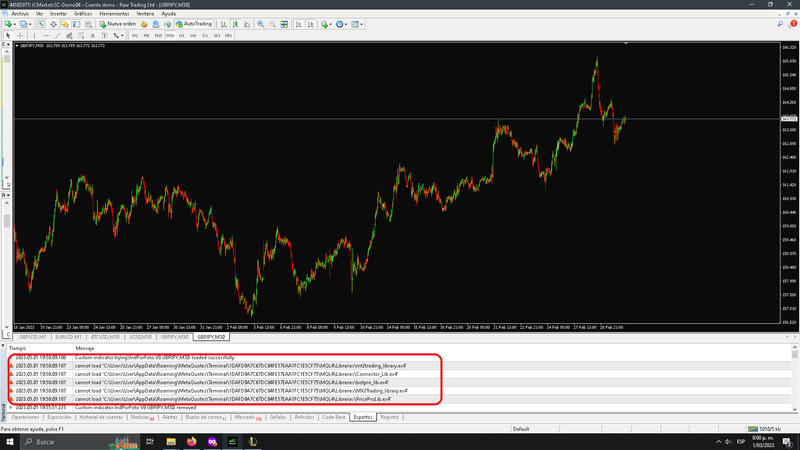Open the Profiles toolbar icon
The image size is (800, 450).
[x=23, y=24]
